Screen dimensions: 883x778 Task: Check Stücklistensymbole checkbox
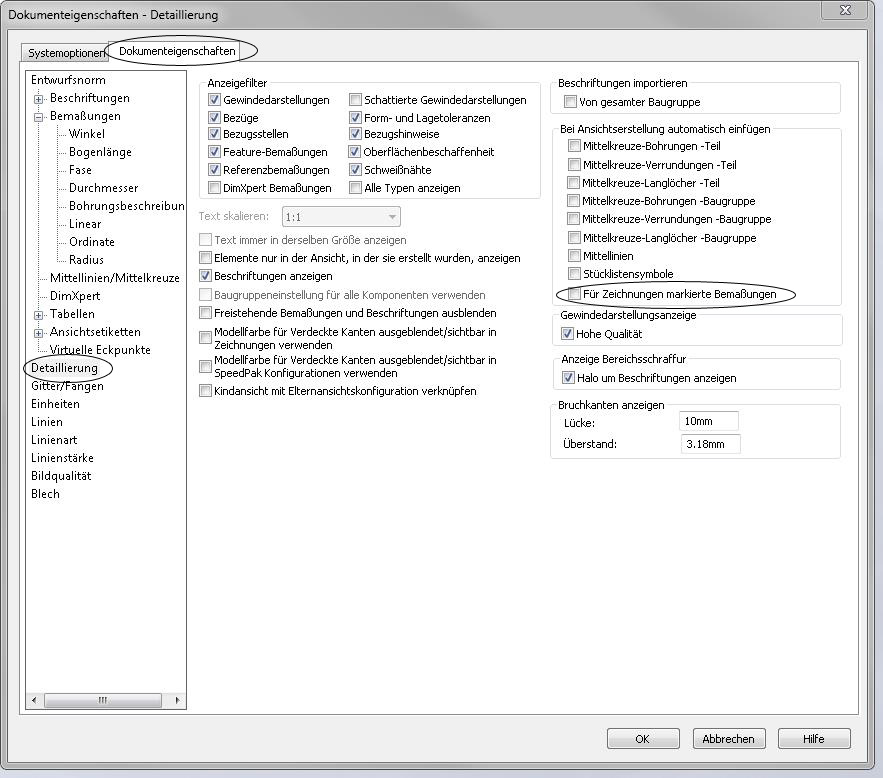coord(574,274)
